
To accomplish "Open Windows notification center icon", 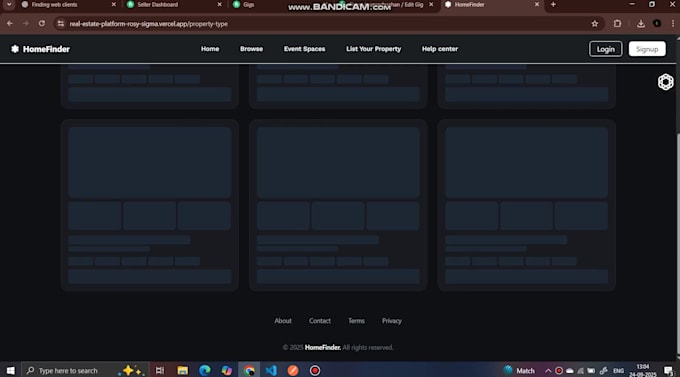I will [x=669, y=370].
